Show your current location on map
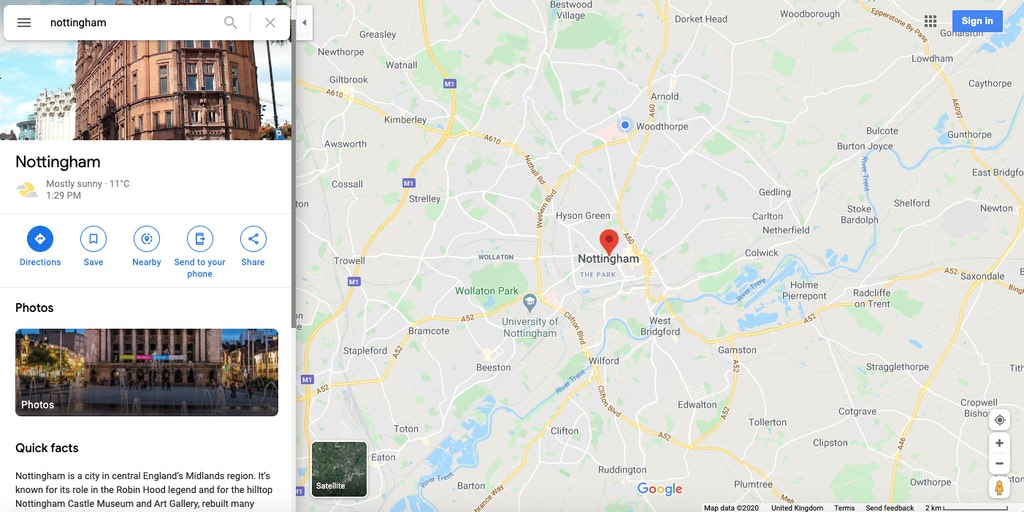1024x512 pixels. (x=999, y=419)
